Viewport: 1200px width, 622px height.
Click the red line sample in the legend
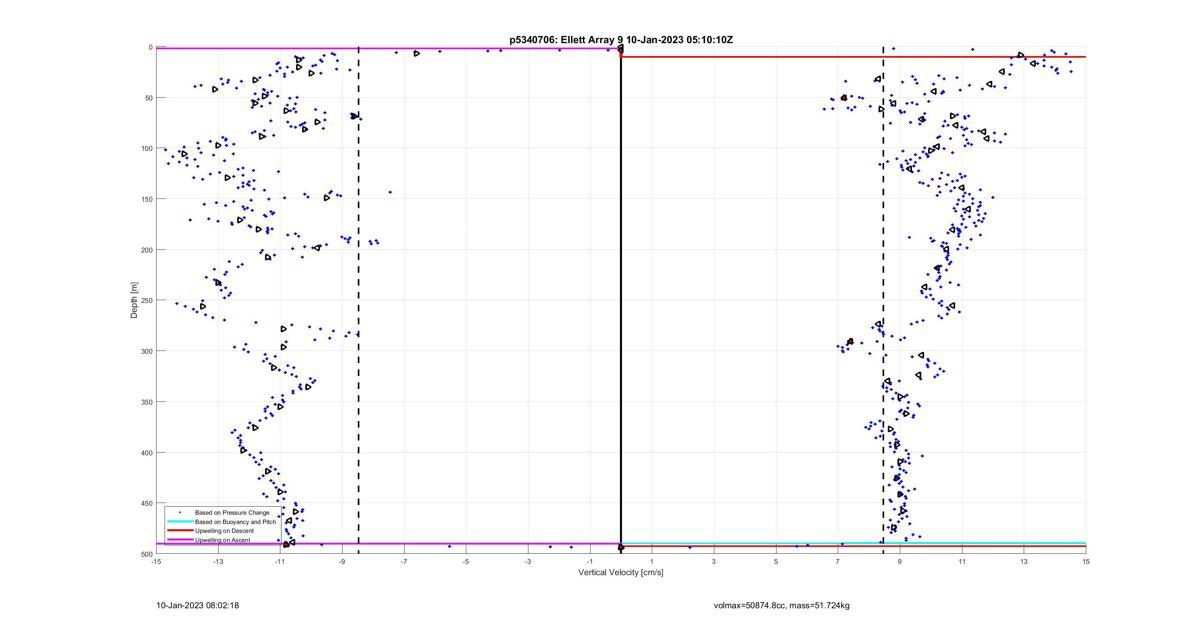coord(180,531)
